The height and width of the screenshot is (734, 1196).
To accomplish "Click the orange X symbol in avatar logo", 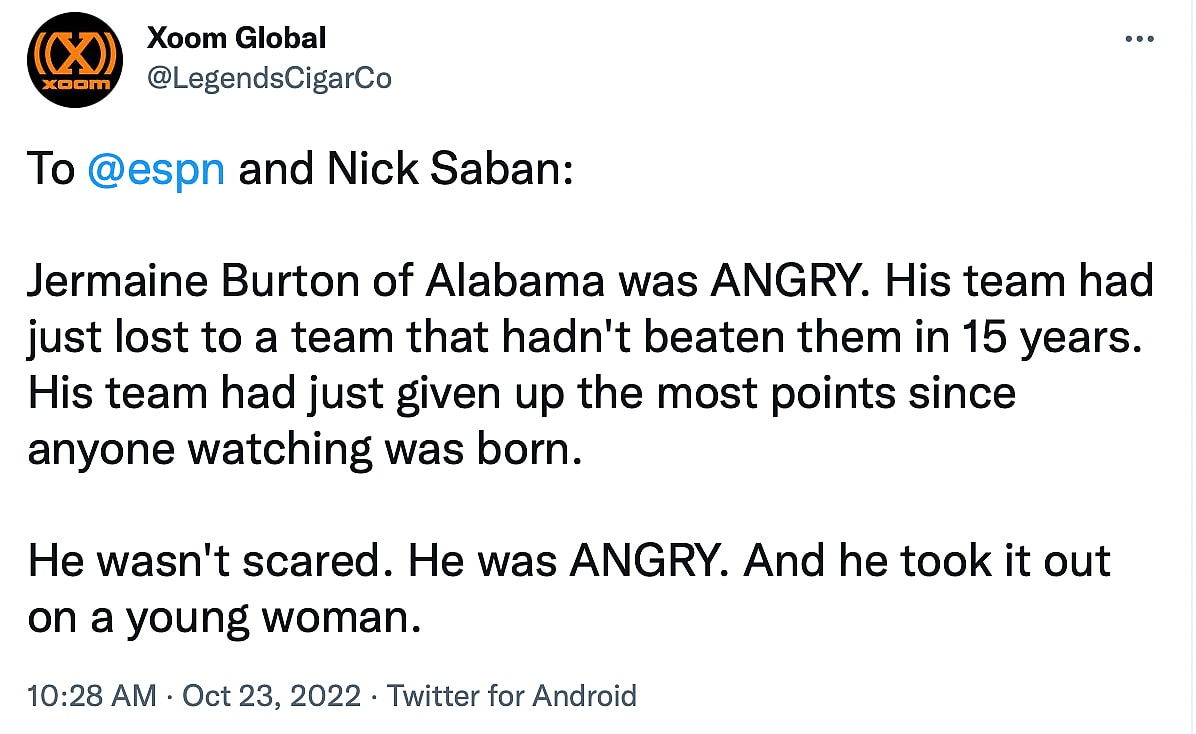I will (75, 51).
